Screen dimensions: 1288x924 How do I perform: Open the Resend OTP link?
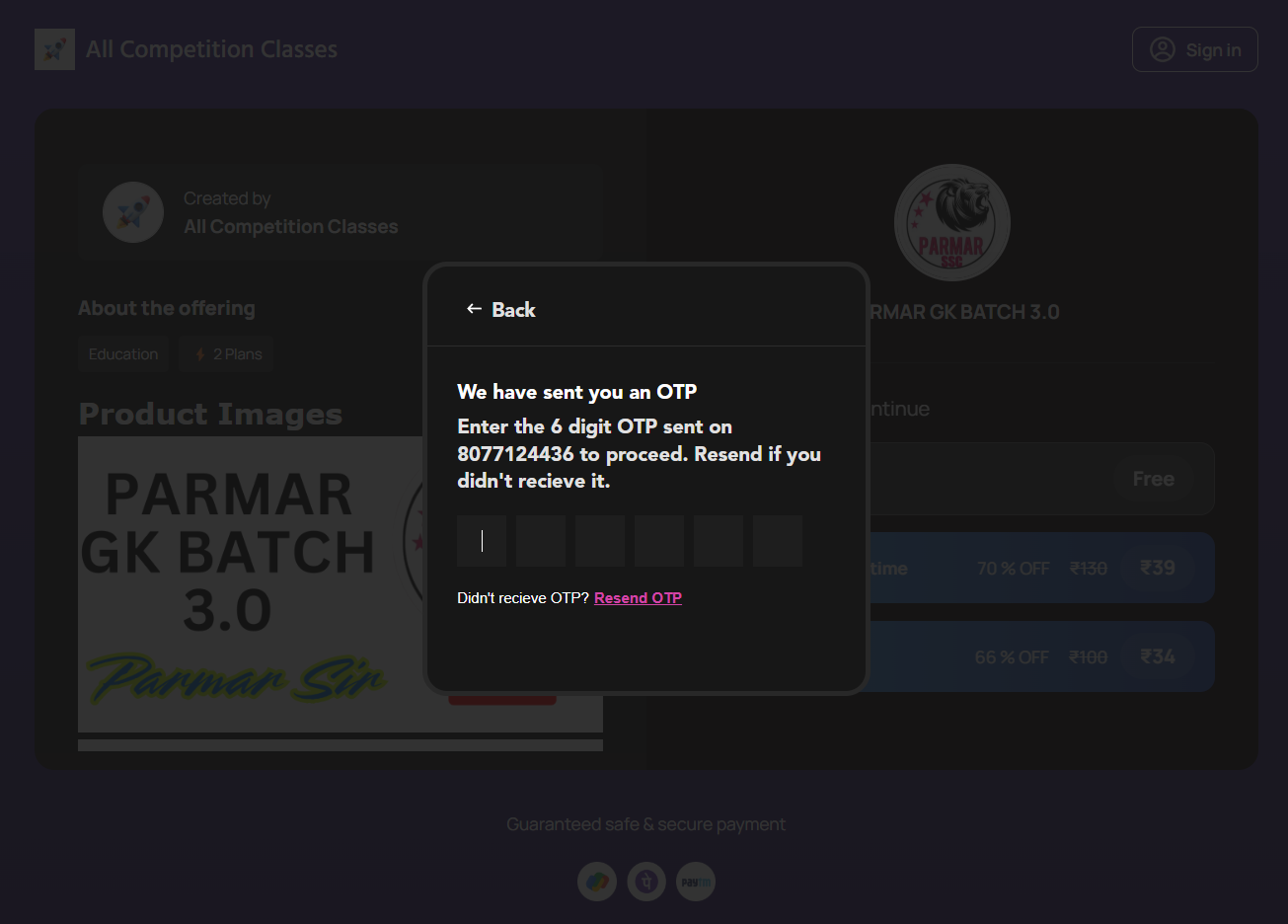pos(638,597)
